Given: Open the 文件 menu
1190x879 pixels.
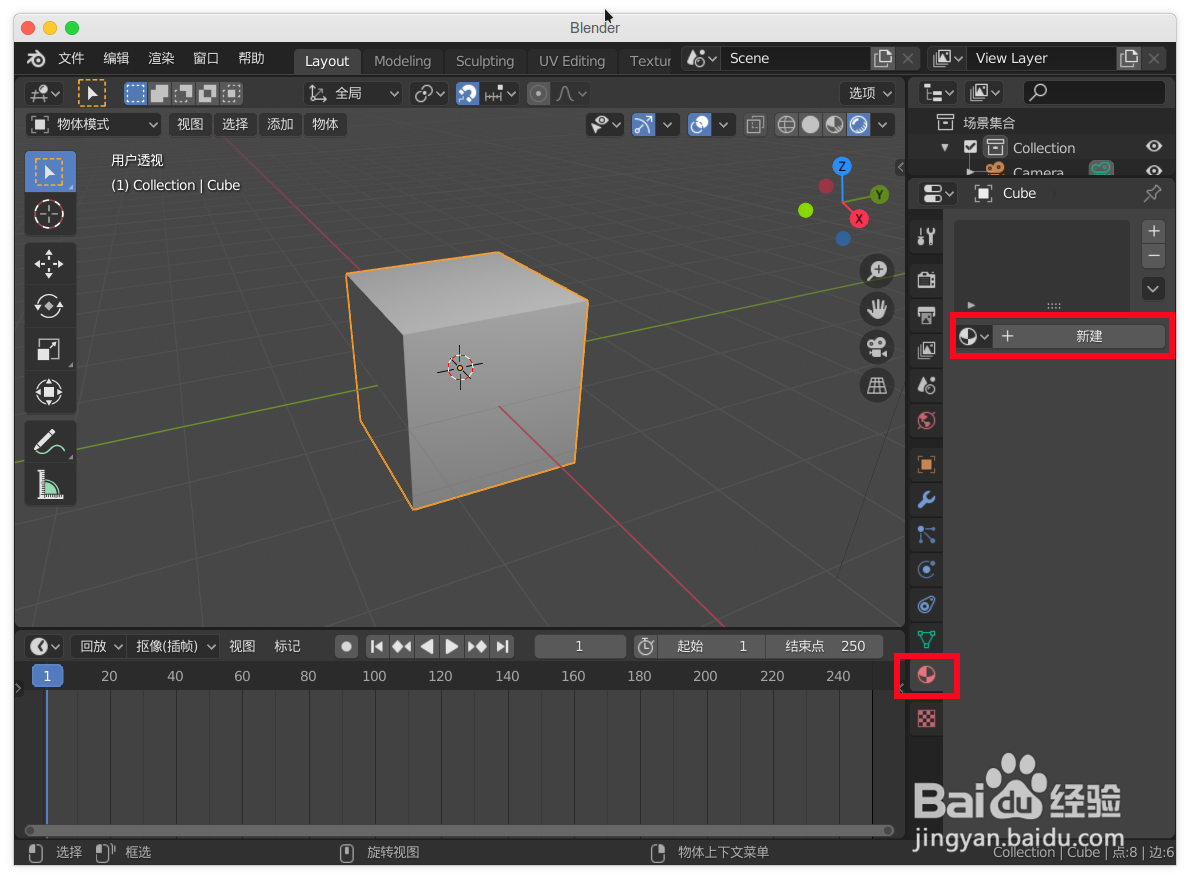Looking at the screenshot, I should (x=71, y=58).
